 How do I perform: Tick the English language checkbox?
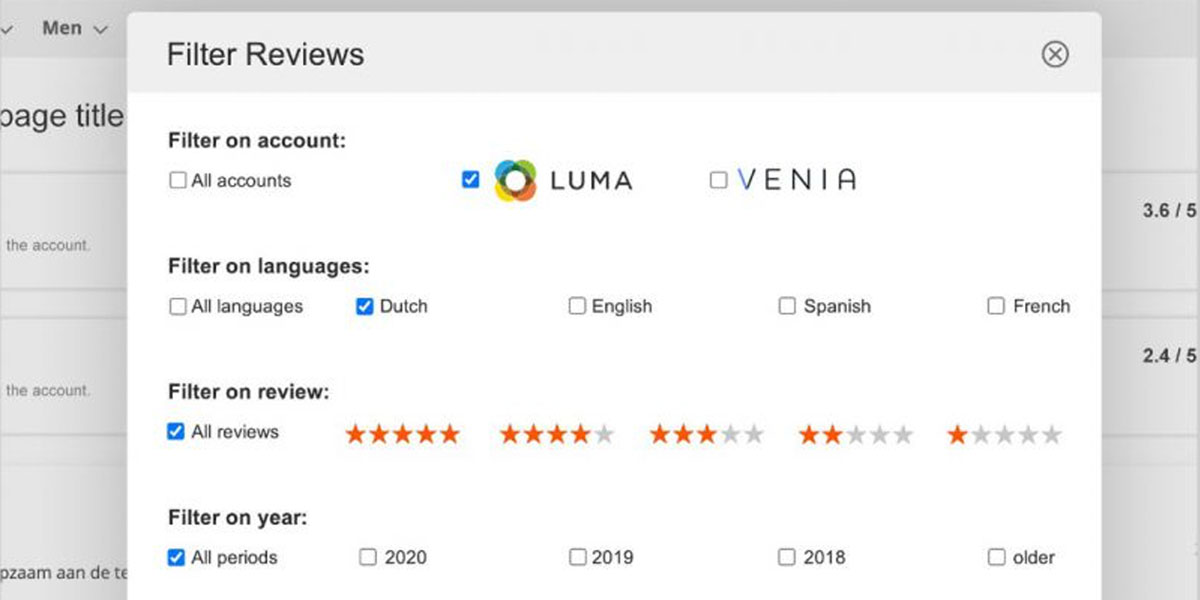577,306
